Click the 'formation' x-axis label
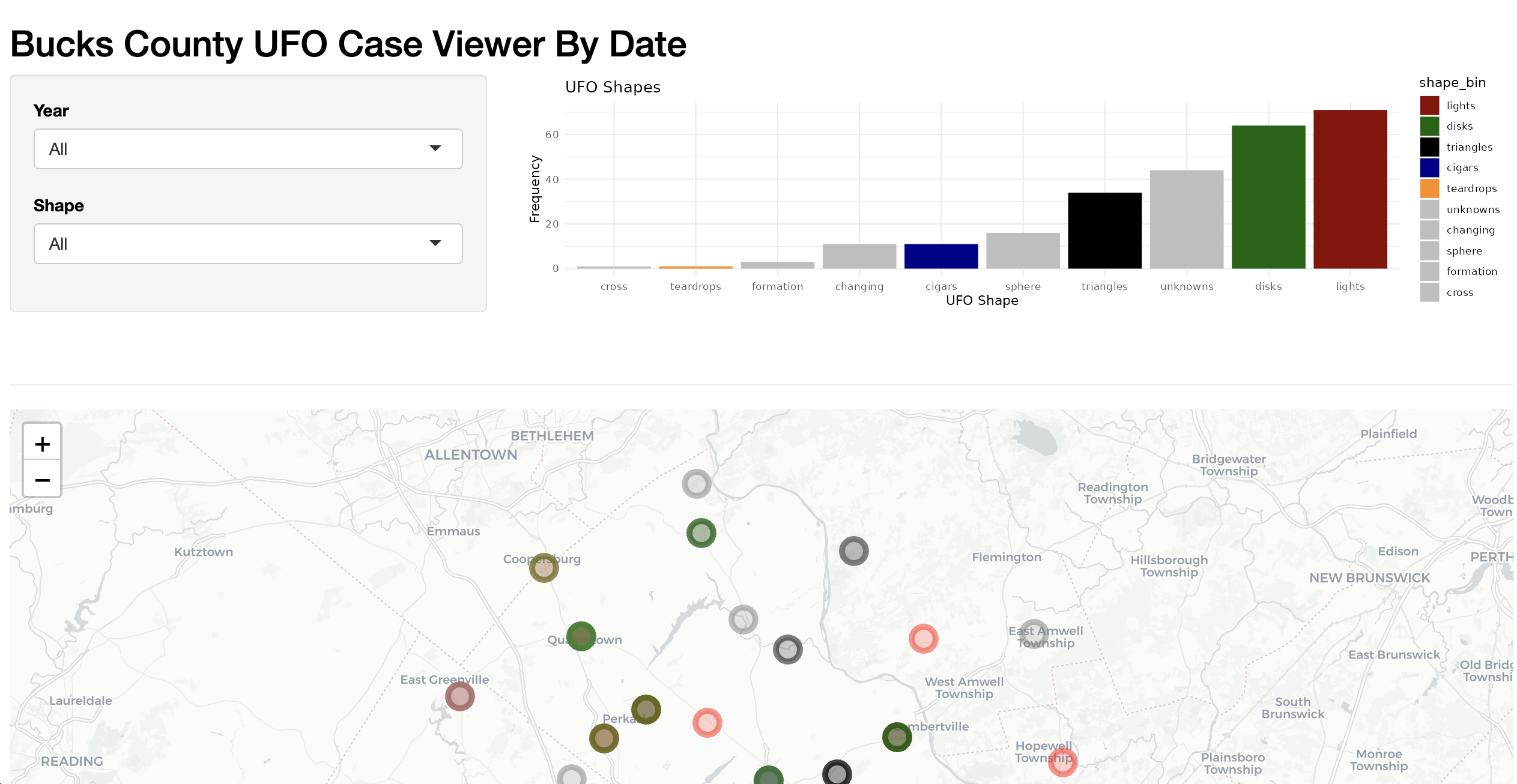1517x784 pixels. [x=777, y=286]
